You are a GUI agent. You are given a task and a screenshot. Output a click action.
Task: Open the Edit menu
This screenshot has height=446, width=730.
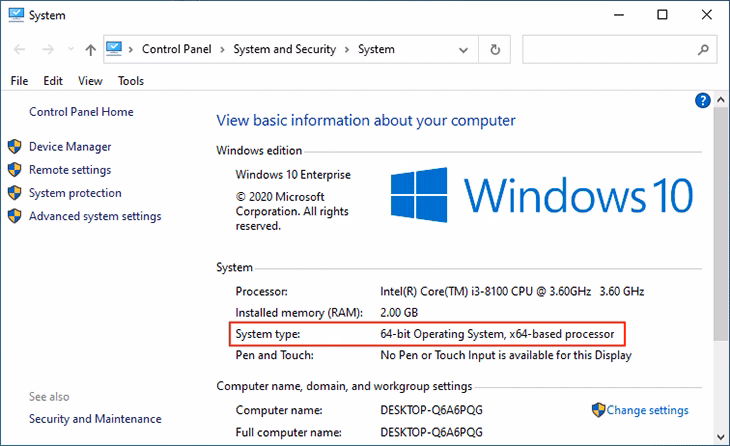53,81
